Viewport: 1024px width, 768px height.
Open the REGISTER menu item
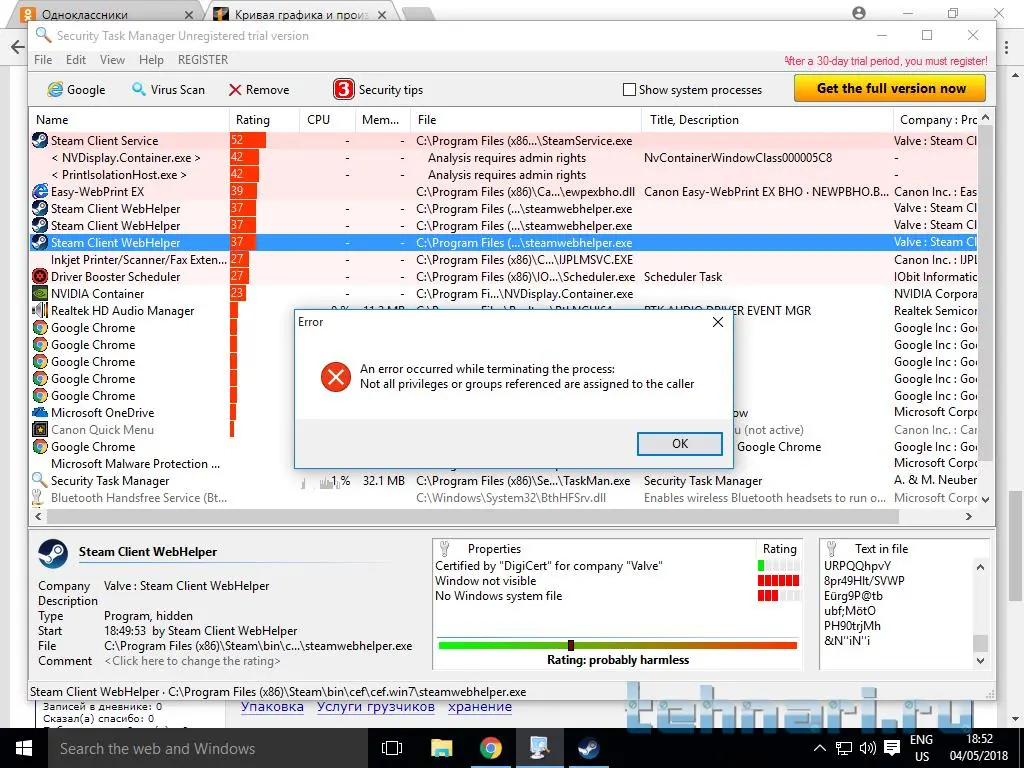pos(203,59)
